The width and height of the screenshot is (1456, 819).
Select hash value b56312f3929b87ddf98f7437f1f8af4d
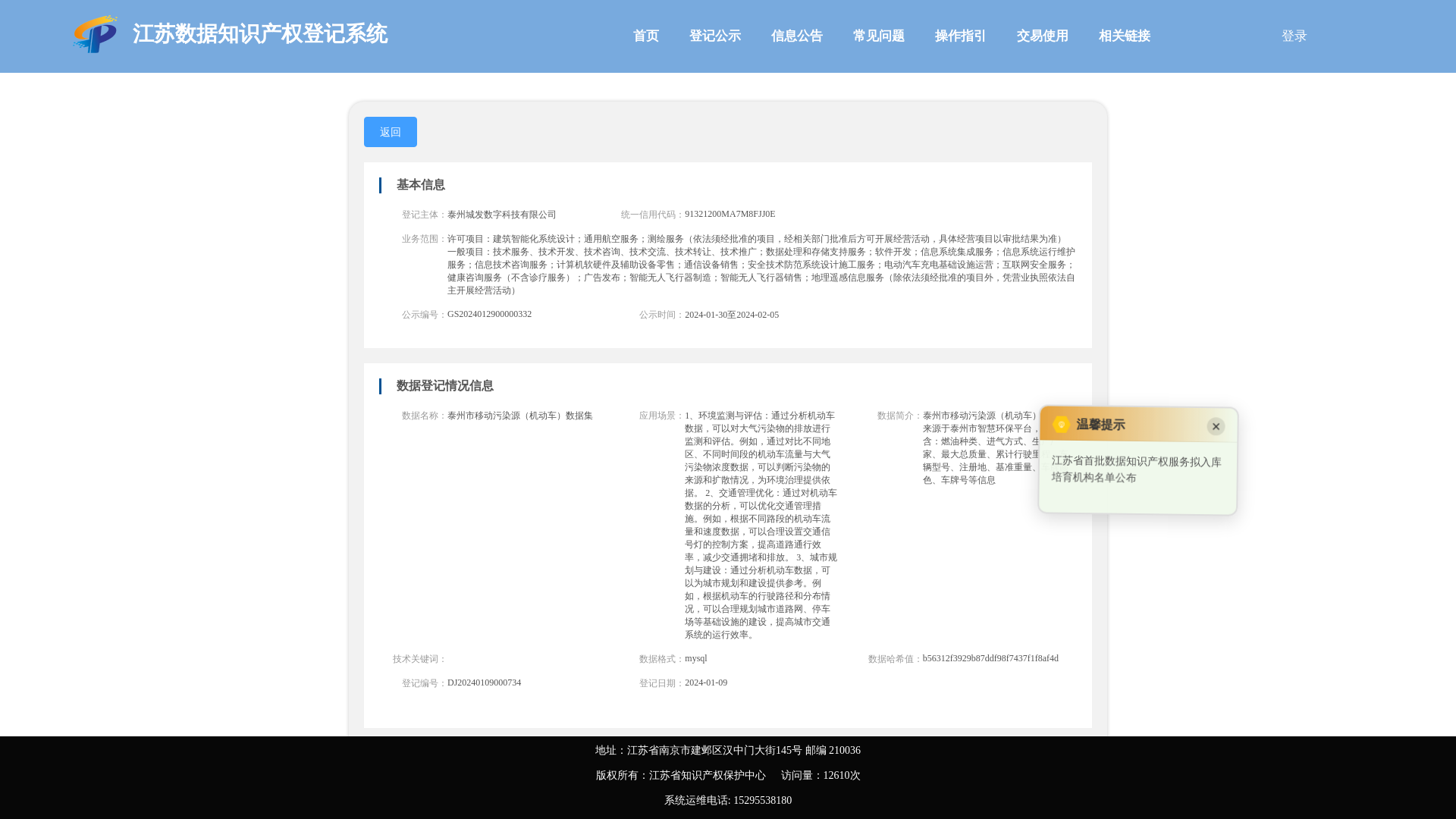click(991, 659)
